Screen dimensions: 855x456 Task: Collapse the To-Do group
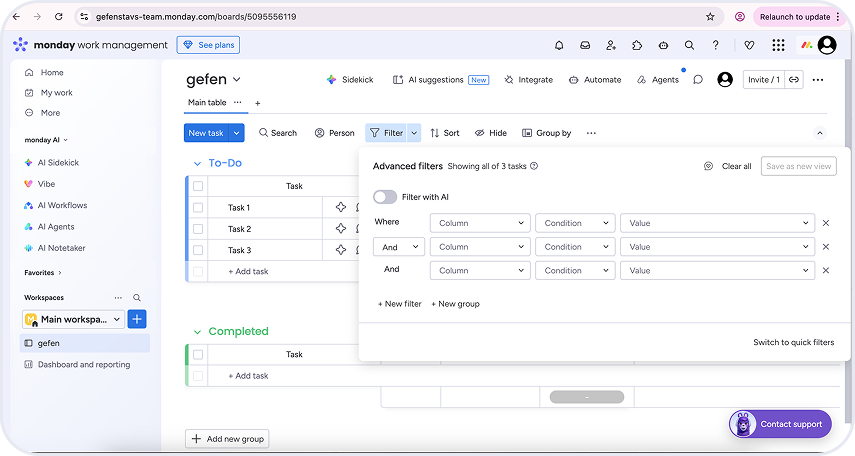click(x=197, y=163)
